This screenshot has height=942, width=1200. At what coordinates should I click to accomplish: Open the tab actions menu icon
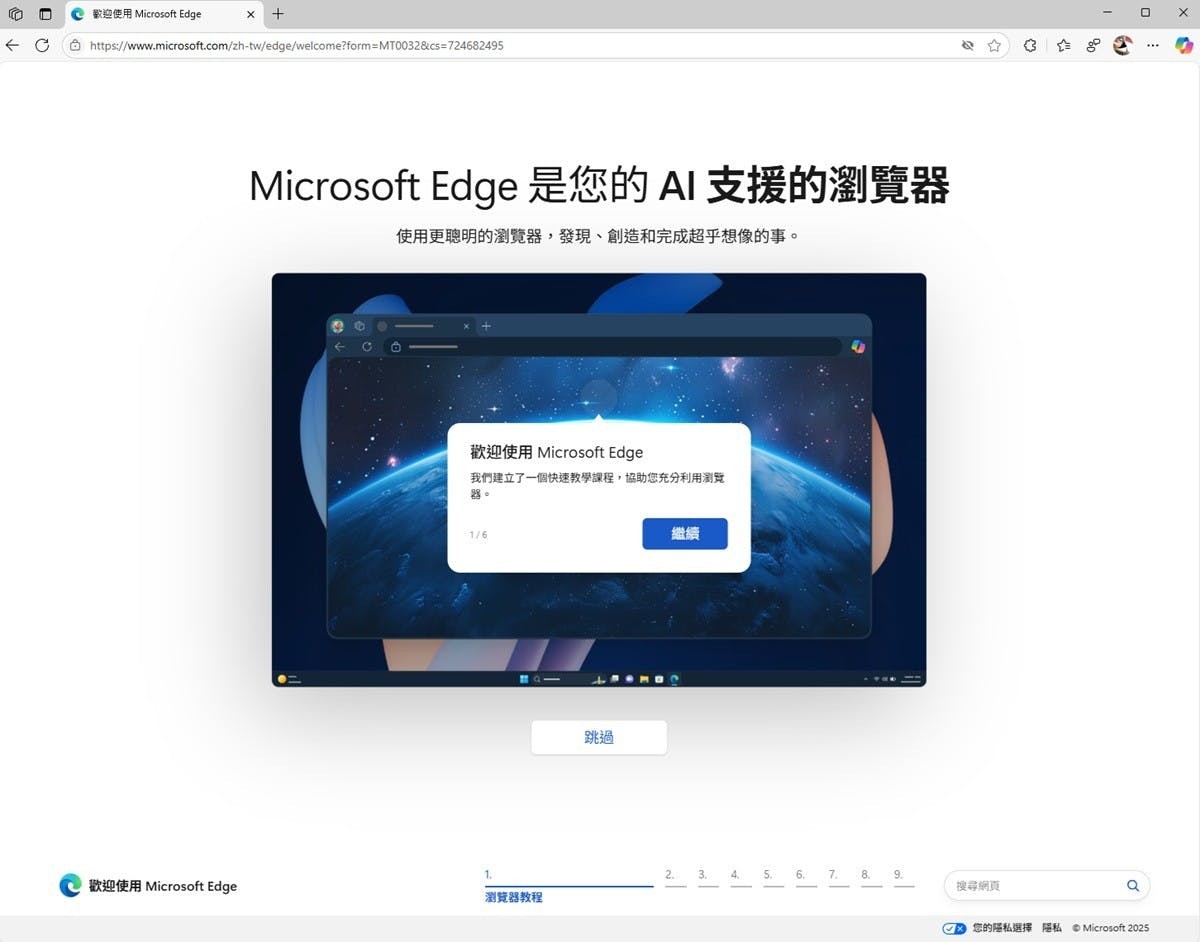[x=45, y=14]
